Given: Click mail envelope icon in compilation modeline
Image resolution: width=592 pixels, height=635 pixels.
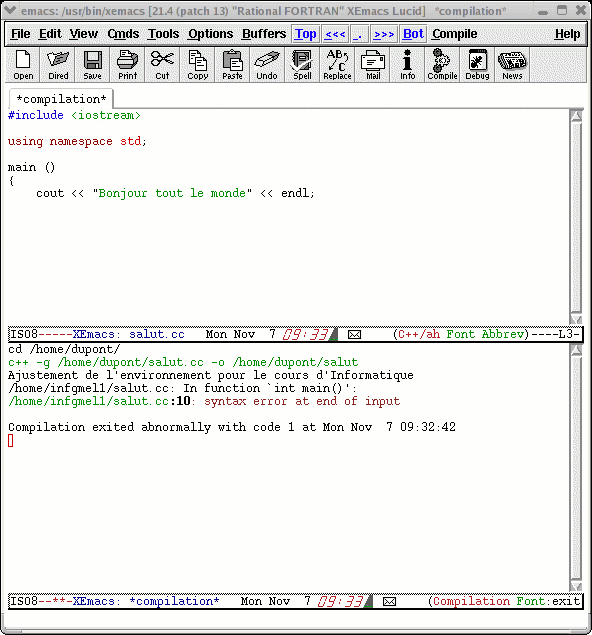Looking at the screenshot, I should pos(389,601).
